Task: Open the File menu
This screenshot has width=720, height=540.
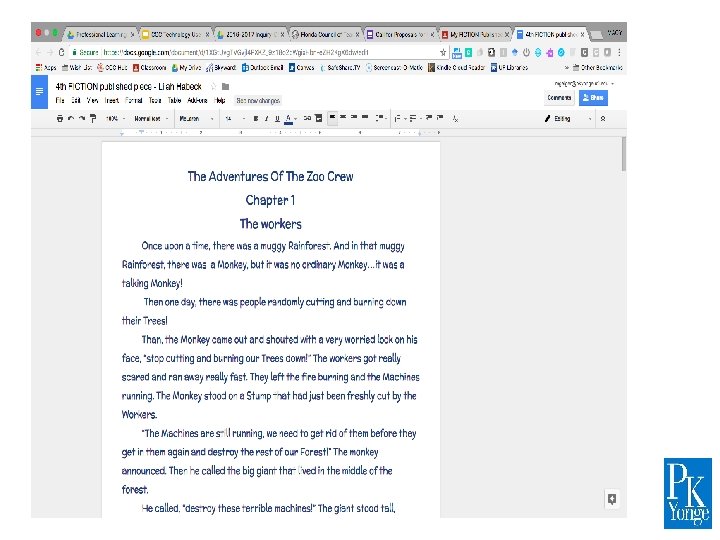Action: (60, 101)
